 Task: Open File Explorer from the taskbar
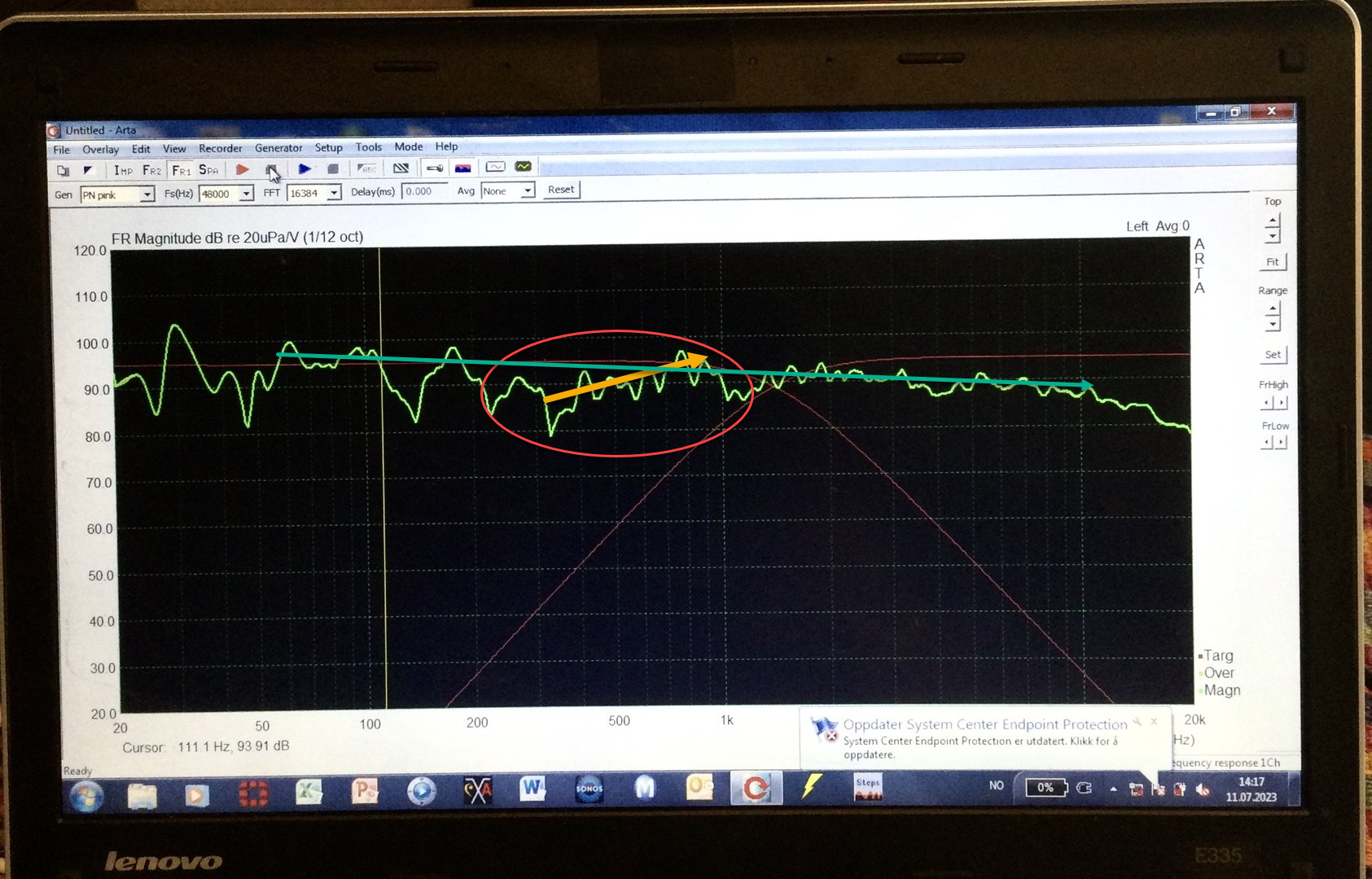click(142, 794)
